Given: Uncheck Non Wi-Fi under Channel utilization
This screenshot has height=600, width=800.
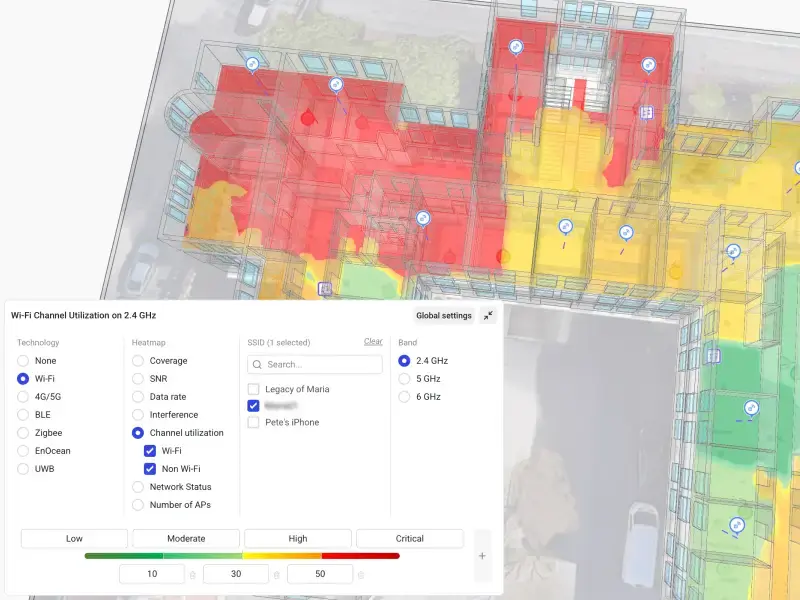Looking at the screenshot, I should tap(150, 469).
